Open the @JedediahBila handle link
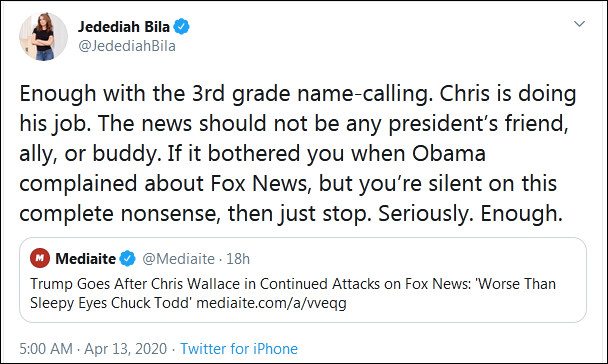The image size is (608, 364). pyautogui.click(x=127, y=46)
